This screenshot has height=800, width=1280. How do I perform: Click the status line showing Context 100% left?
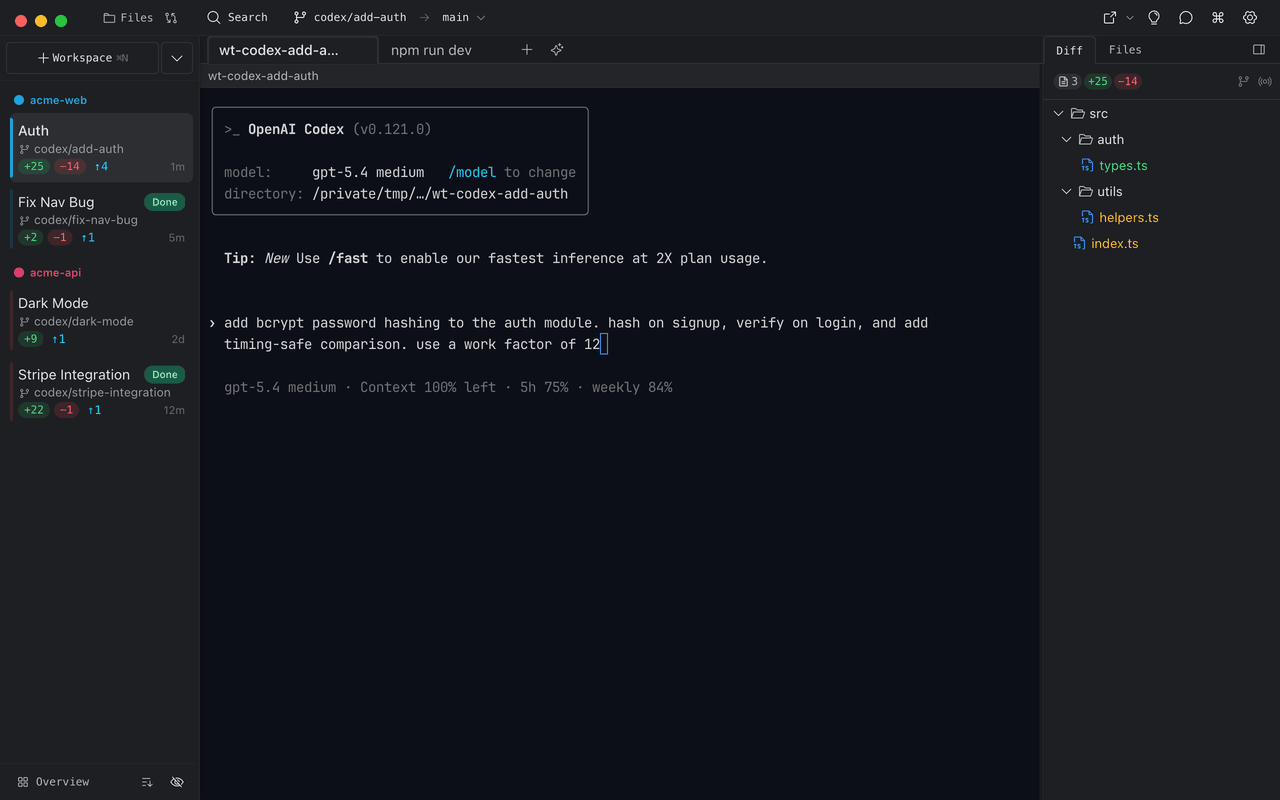[448, 387]
